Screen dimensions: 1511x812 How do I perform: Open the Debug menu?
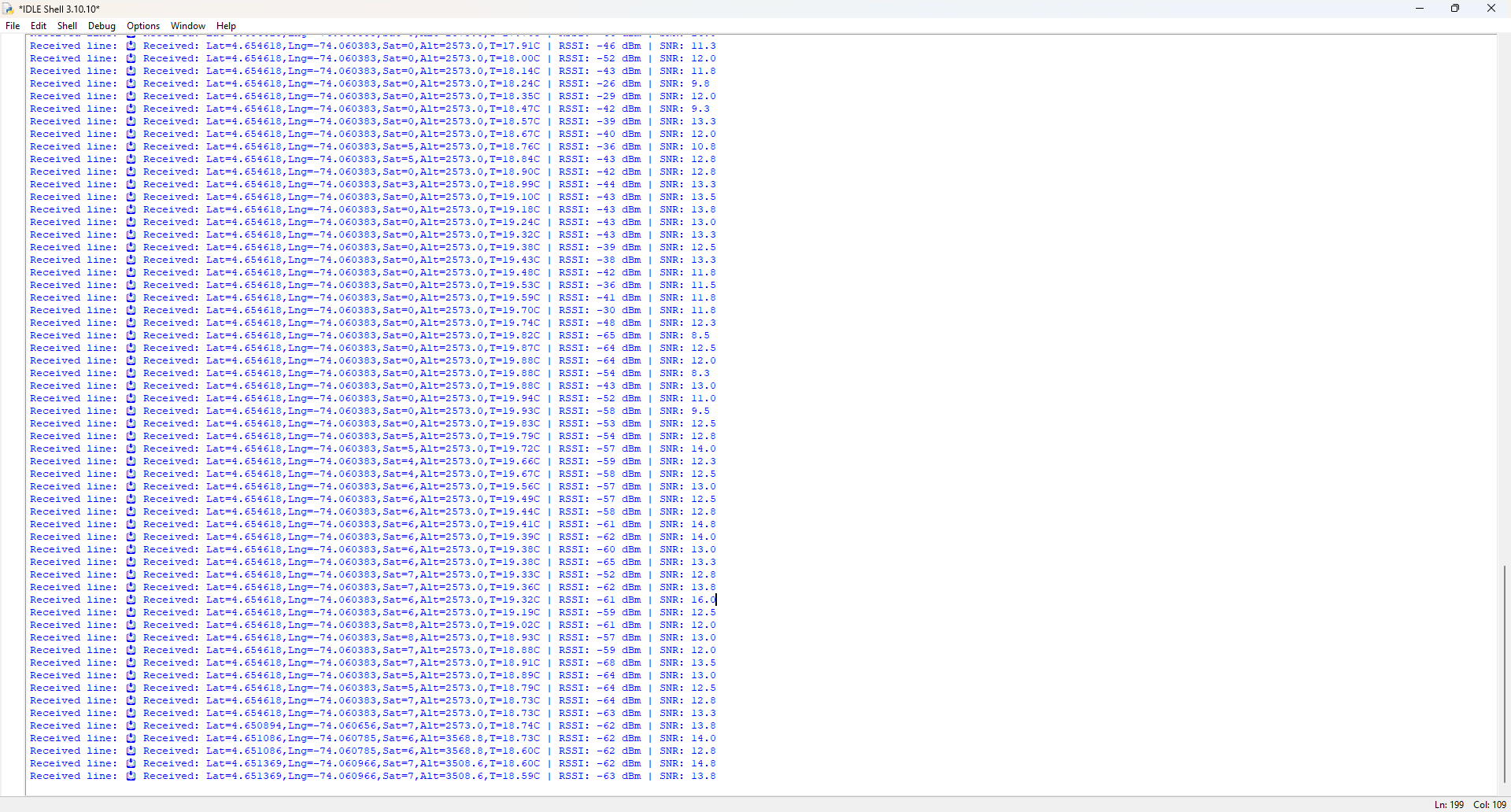pyautogui.click(x=102, y=26)
